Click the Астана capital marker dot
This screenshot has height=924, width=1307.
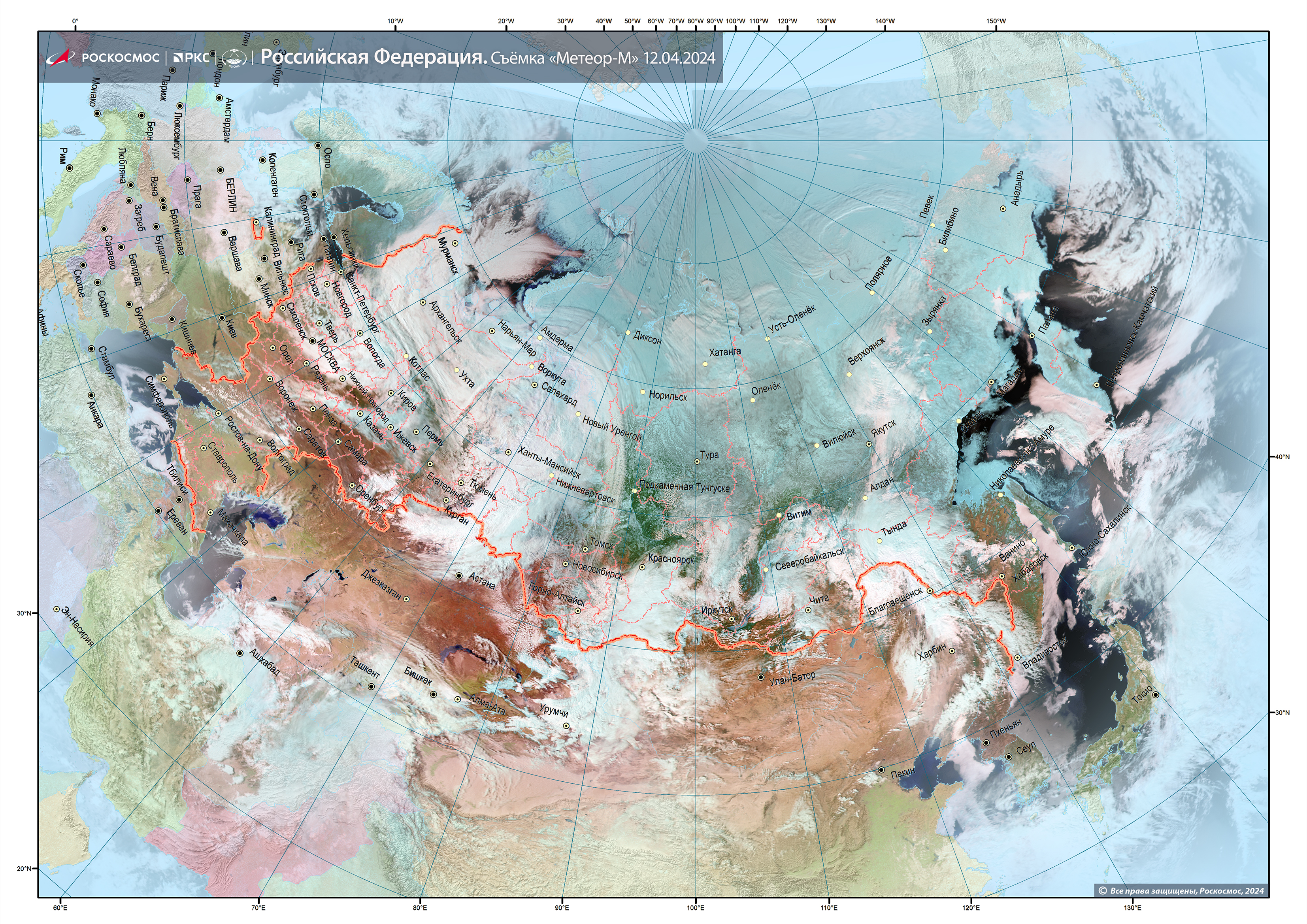coord(459,575)
